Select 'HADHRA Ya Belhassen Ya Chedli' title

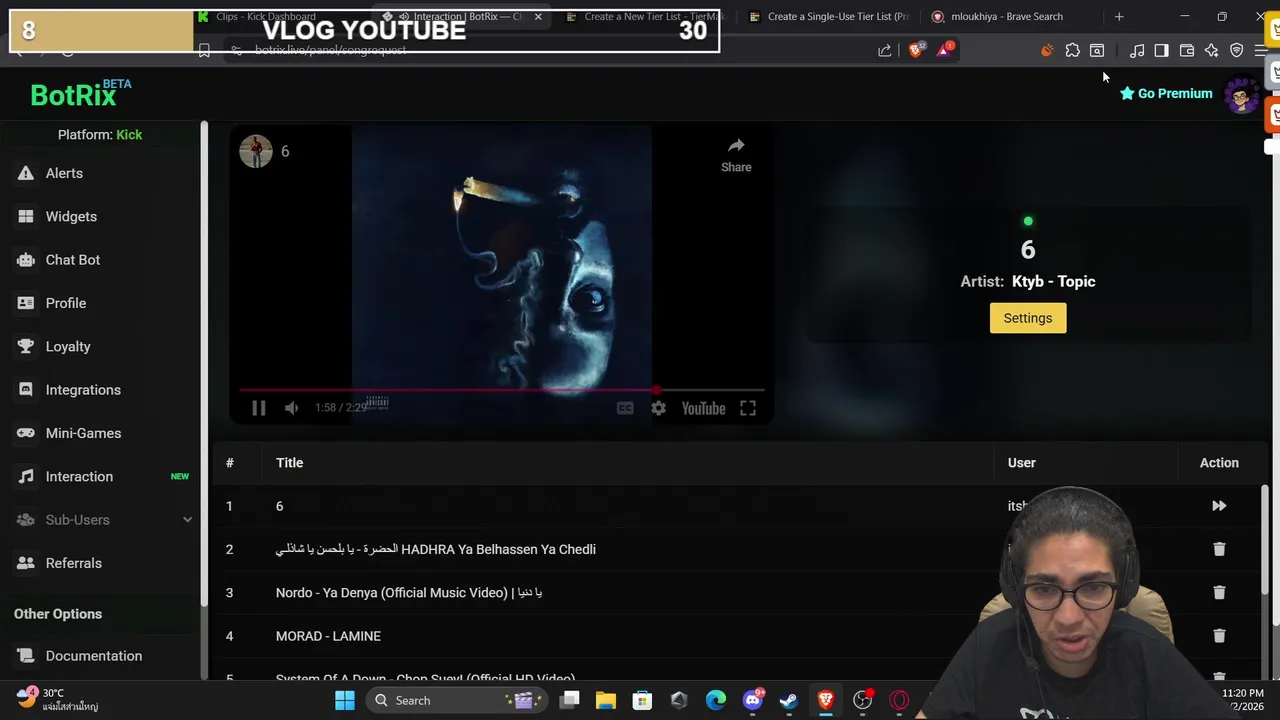[436, 549]
